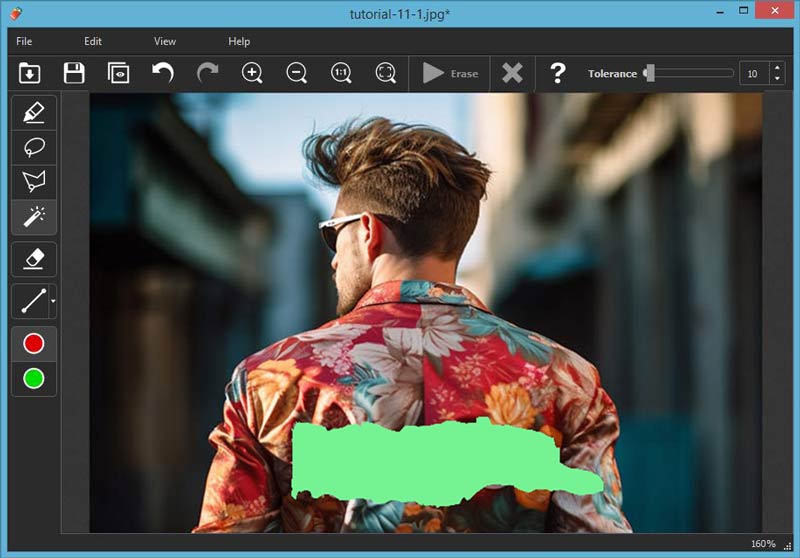Image resolution: width=800 pixels, height=558 pixels.
Task: Select the Lasso tool
Action: click(34, 147)
